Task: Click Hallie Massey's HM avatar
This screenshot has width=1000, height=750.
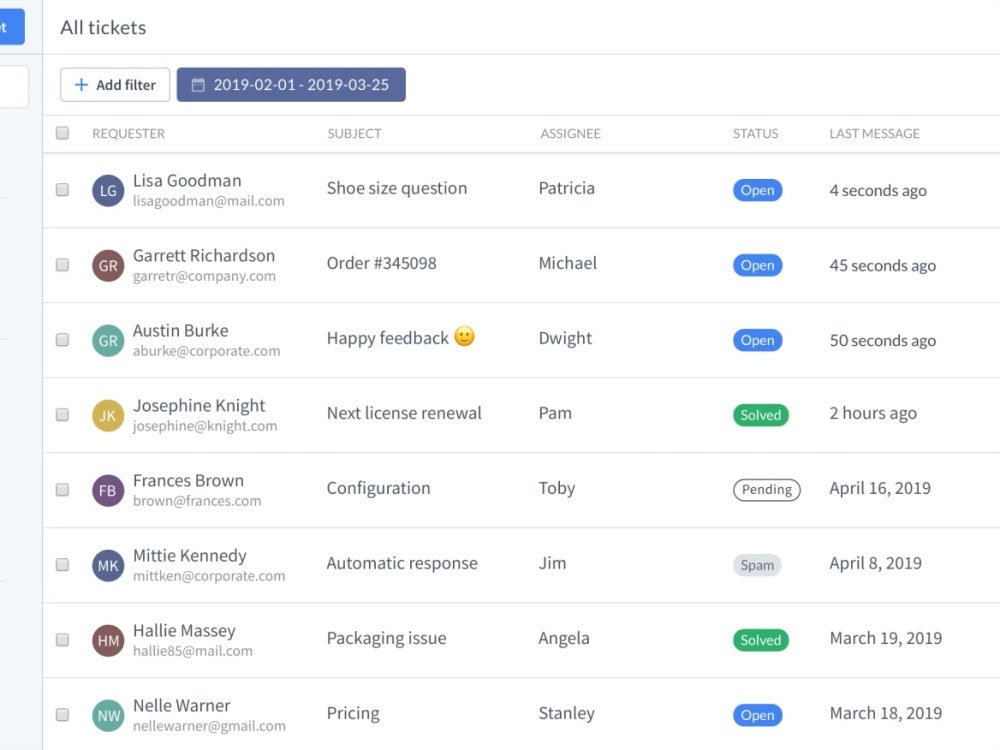Action: pos(107,640)
